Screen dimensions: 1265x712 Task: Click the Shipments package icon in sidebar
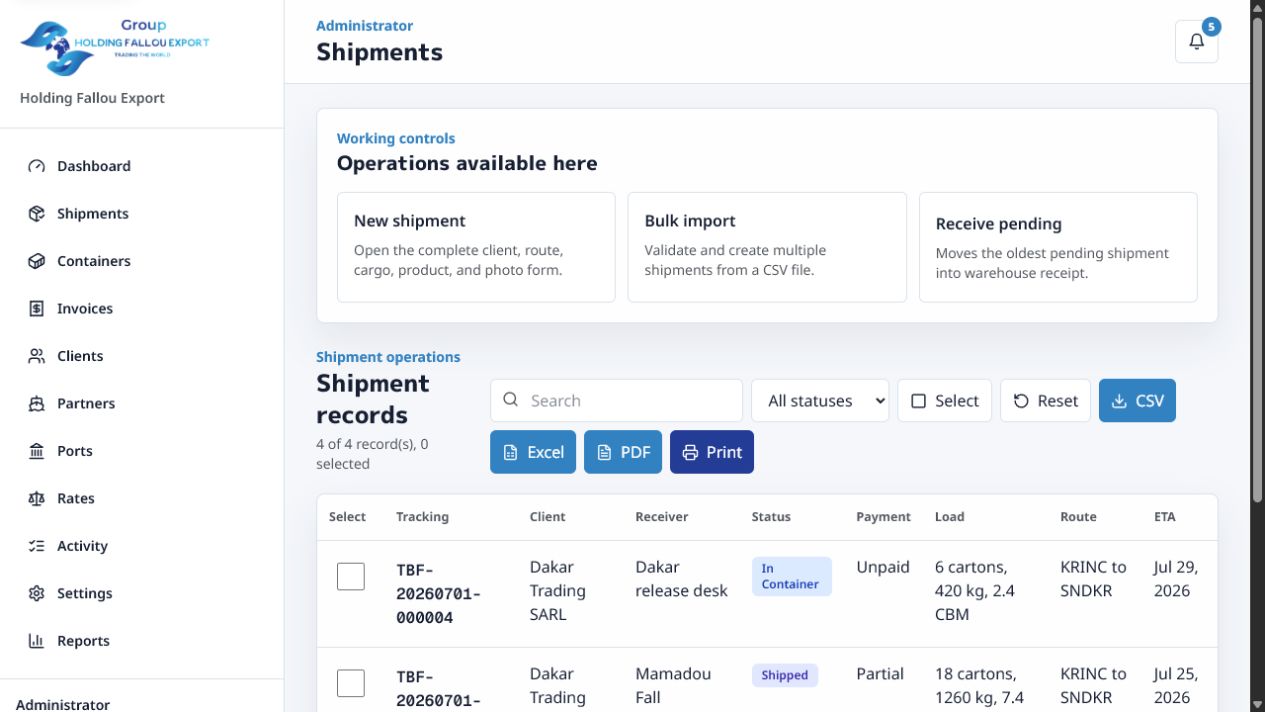point(37,214)
